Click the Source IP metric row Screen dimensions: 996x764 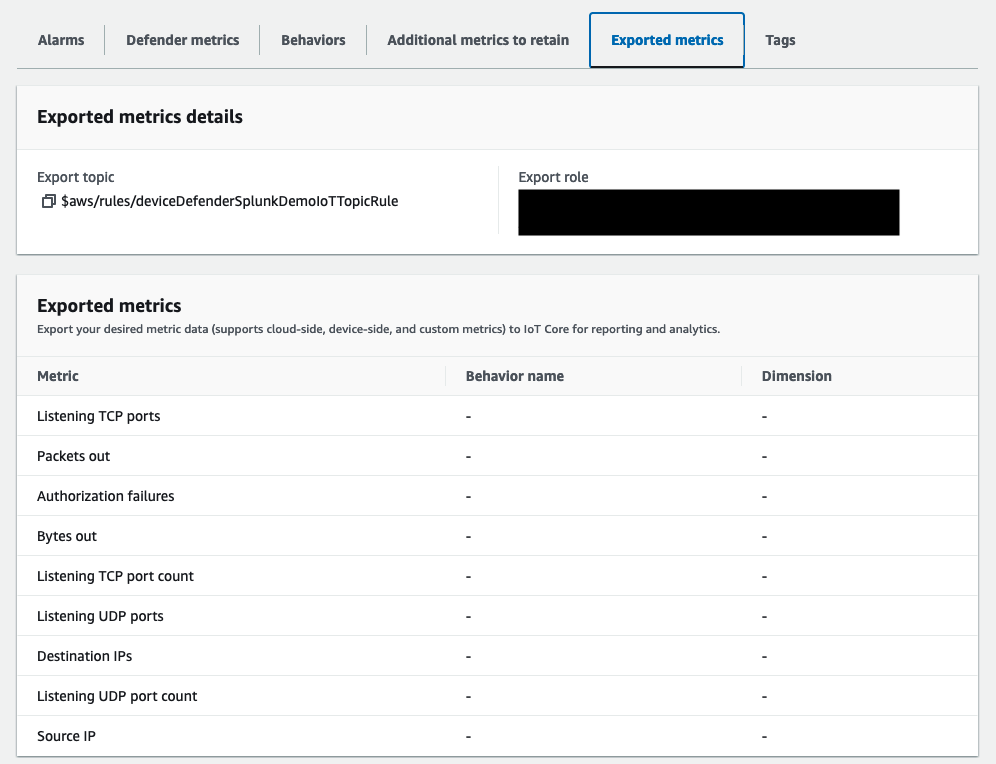click(66, 735)
